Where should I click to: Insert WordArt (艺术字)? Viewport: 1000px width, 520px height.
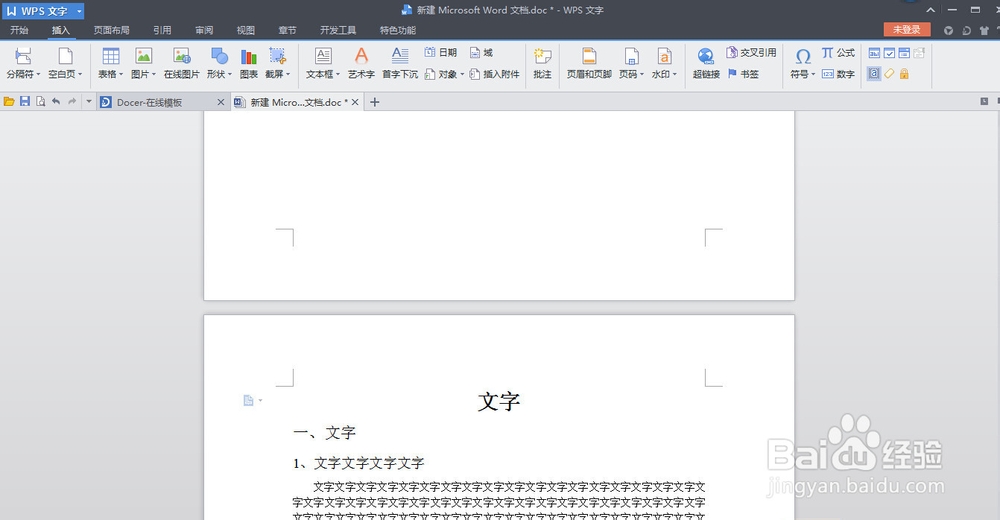point(361,63)
